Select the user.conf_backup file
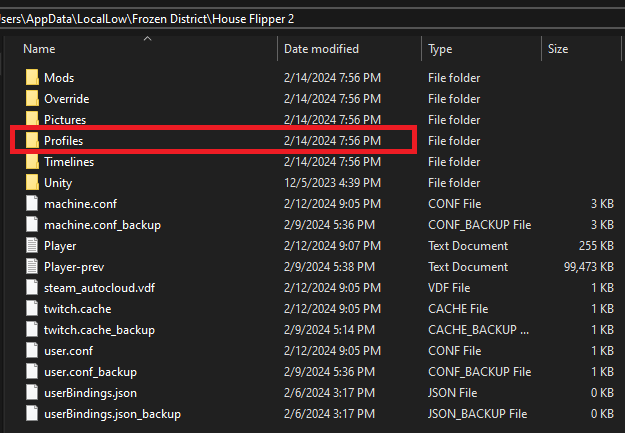 click(90, 372)
